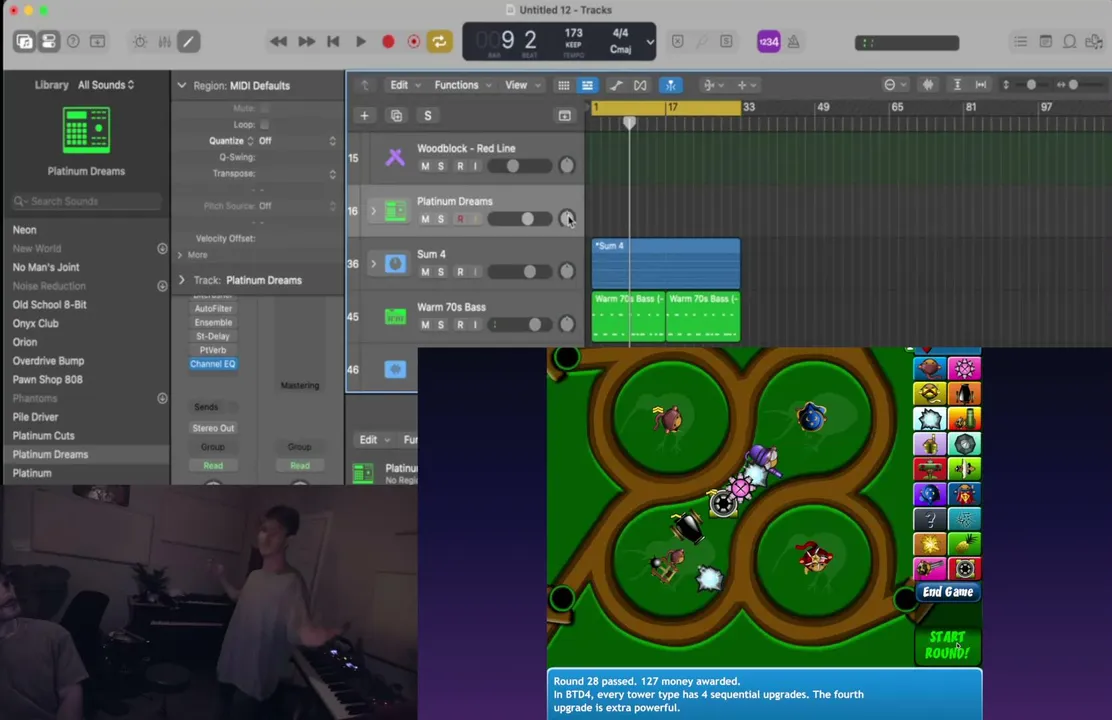Viewport: 1112px width, 720px height.
Task: Add new track with plus button
Action: (365, 116)
